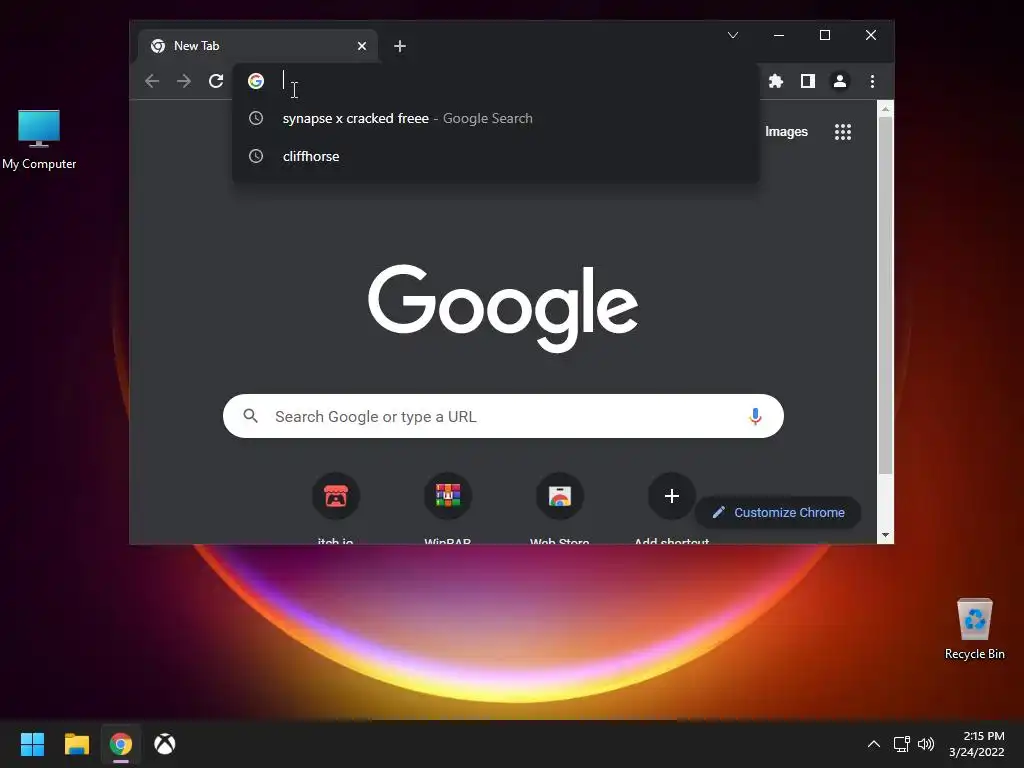Show hidden system tray icons
Screen dimensions: 1024x768
(874, 744)
